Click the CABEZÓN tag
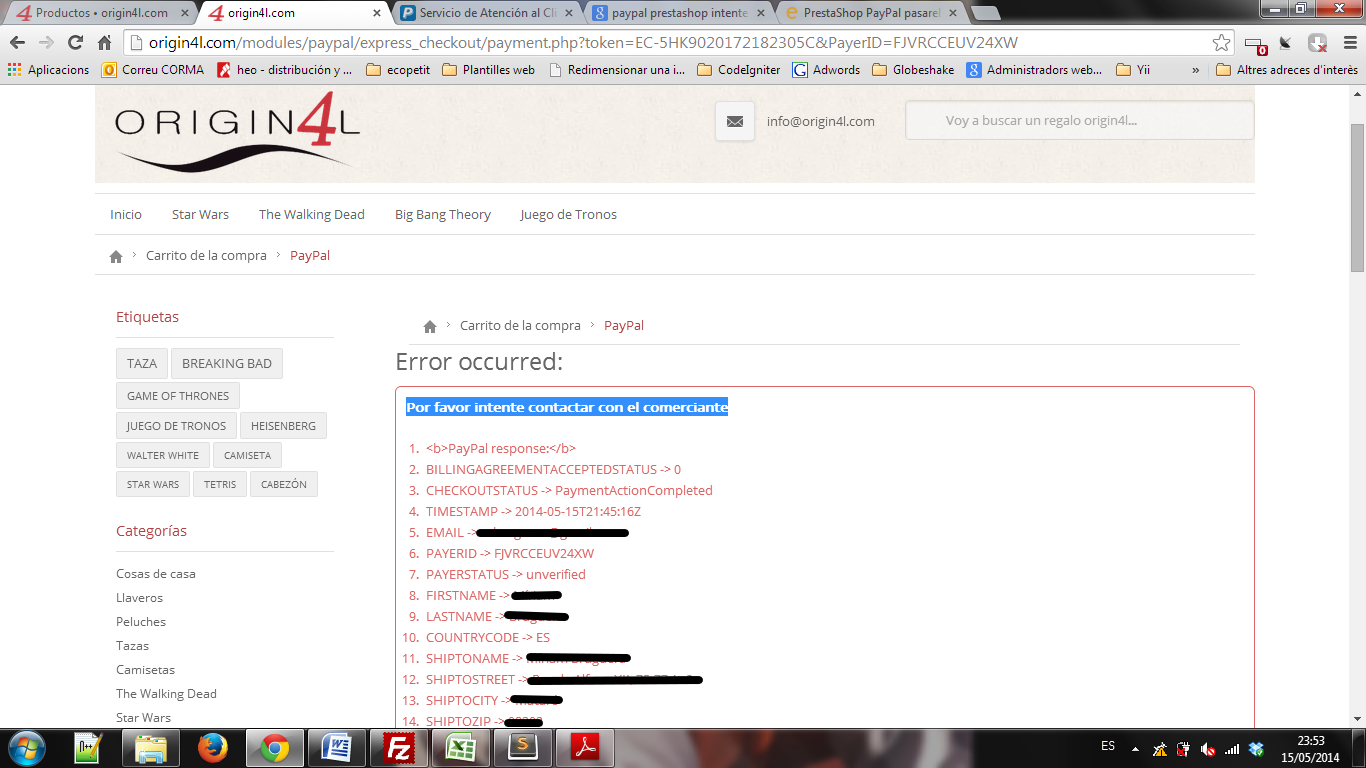Screen dimensions: 1366x768 tap(284, 484)
